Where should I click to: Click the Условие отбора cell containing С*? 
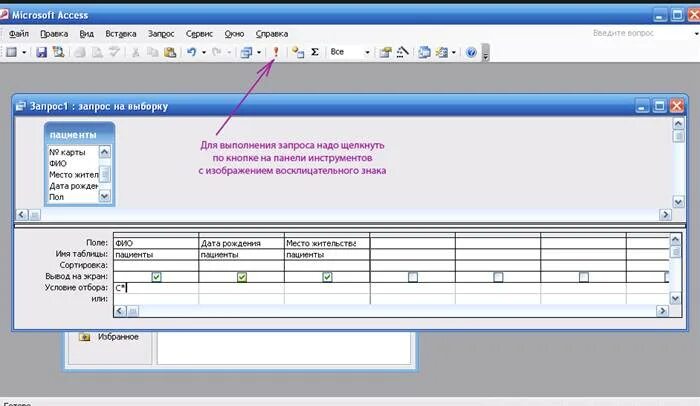pyautogui.click(x=156, y=288)
